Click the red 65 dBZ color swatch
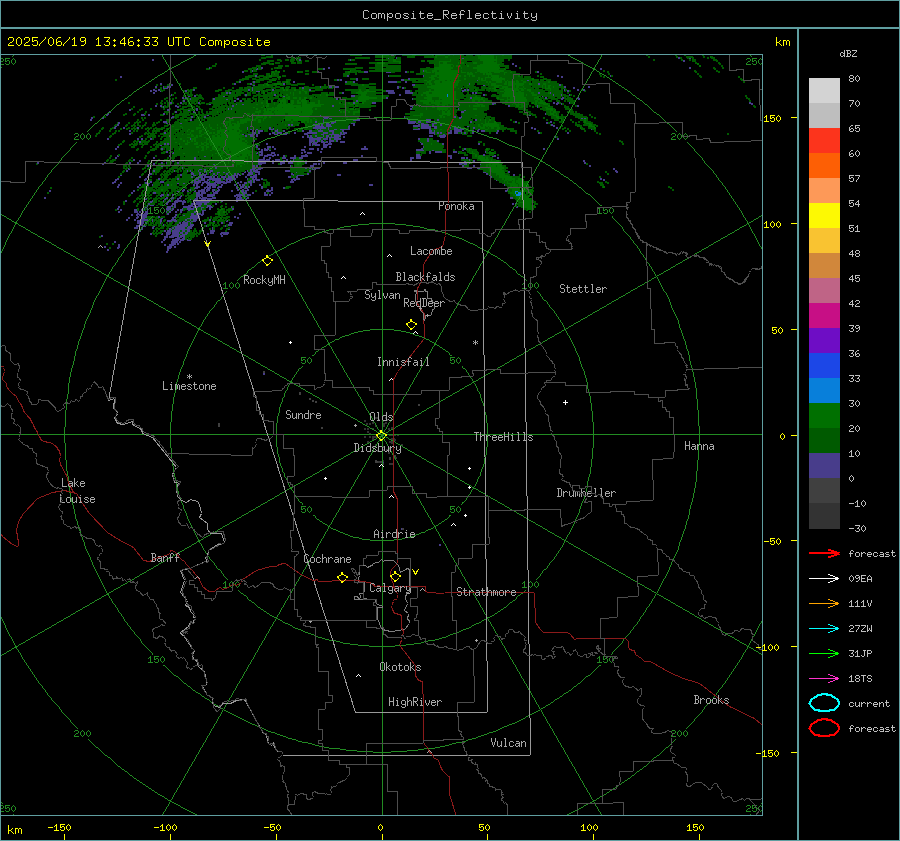This screenshot has width=900, height=841. (824, 140)
